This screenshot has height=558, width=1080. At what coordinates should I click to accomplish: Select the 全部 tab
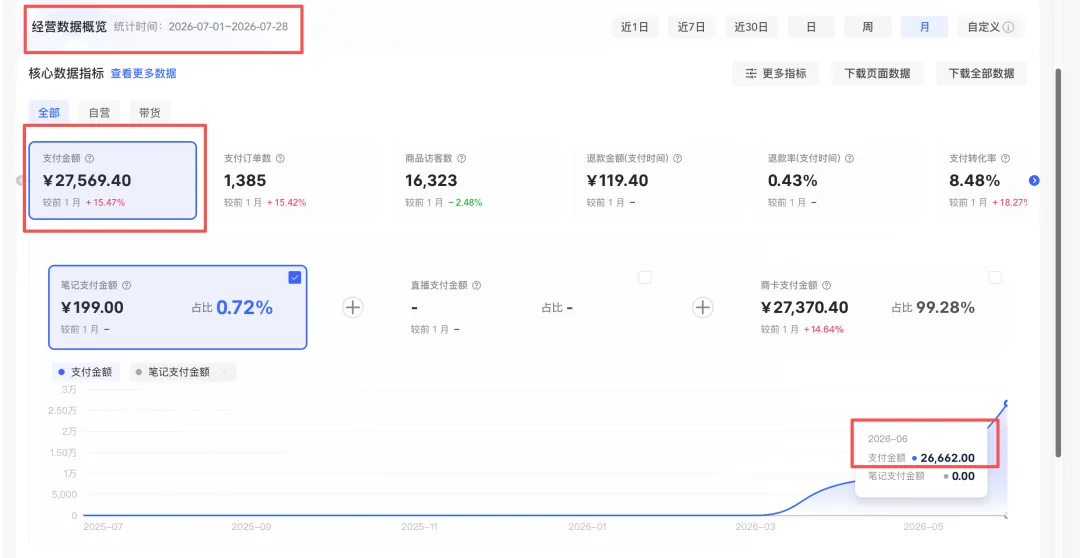[x=49, y=113]
